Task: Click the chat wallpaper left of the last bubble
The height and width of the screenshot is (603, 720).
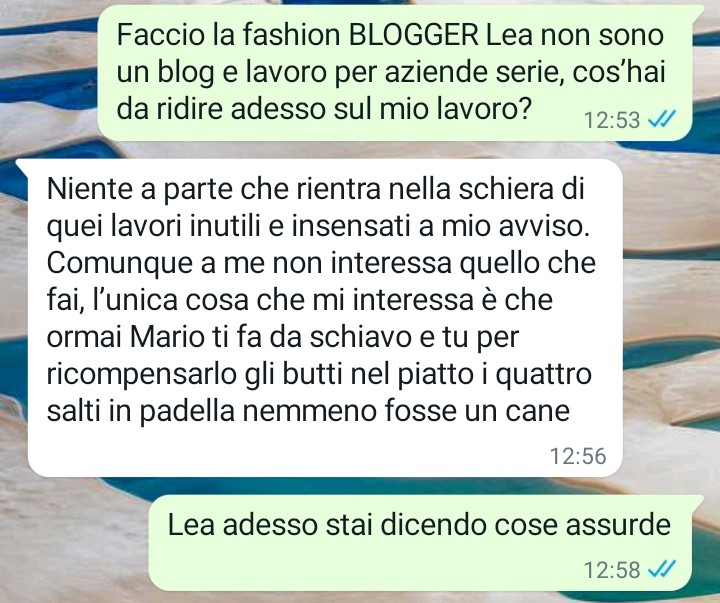Action: [x=73, y=543]
